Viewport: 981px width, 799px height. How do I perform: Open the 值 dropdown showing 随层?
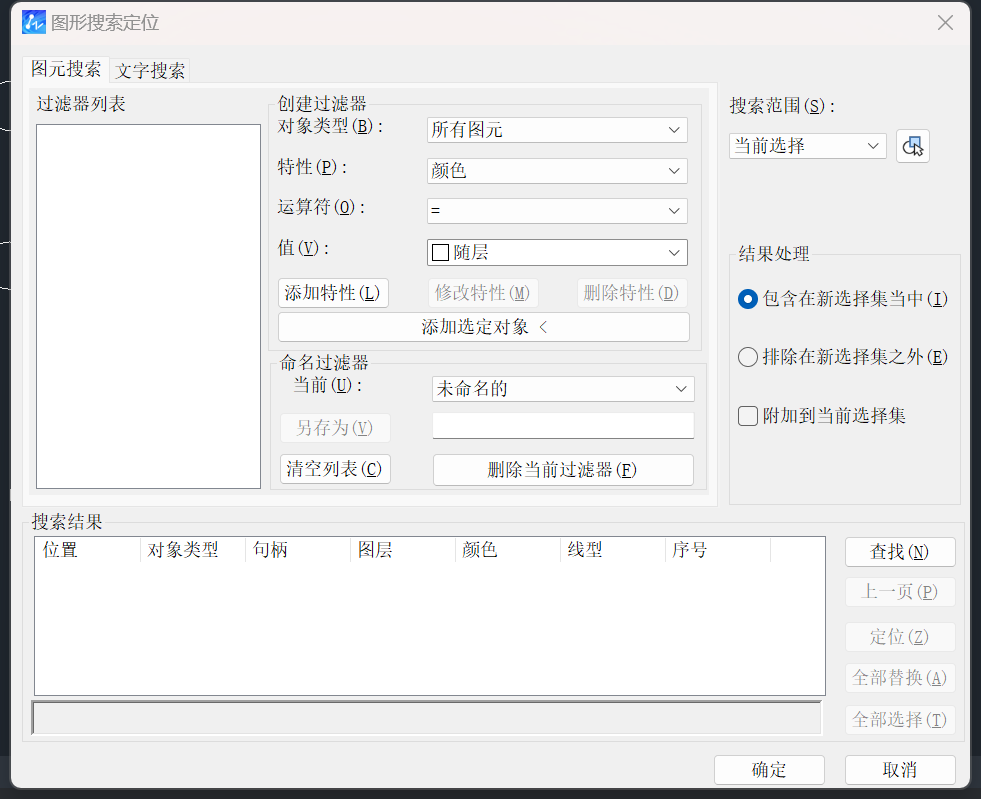[x=557, y=252]
